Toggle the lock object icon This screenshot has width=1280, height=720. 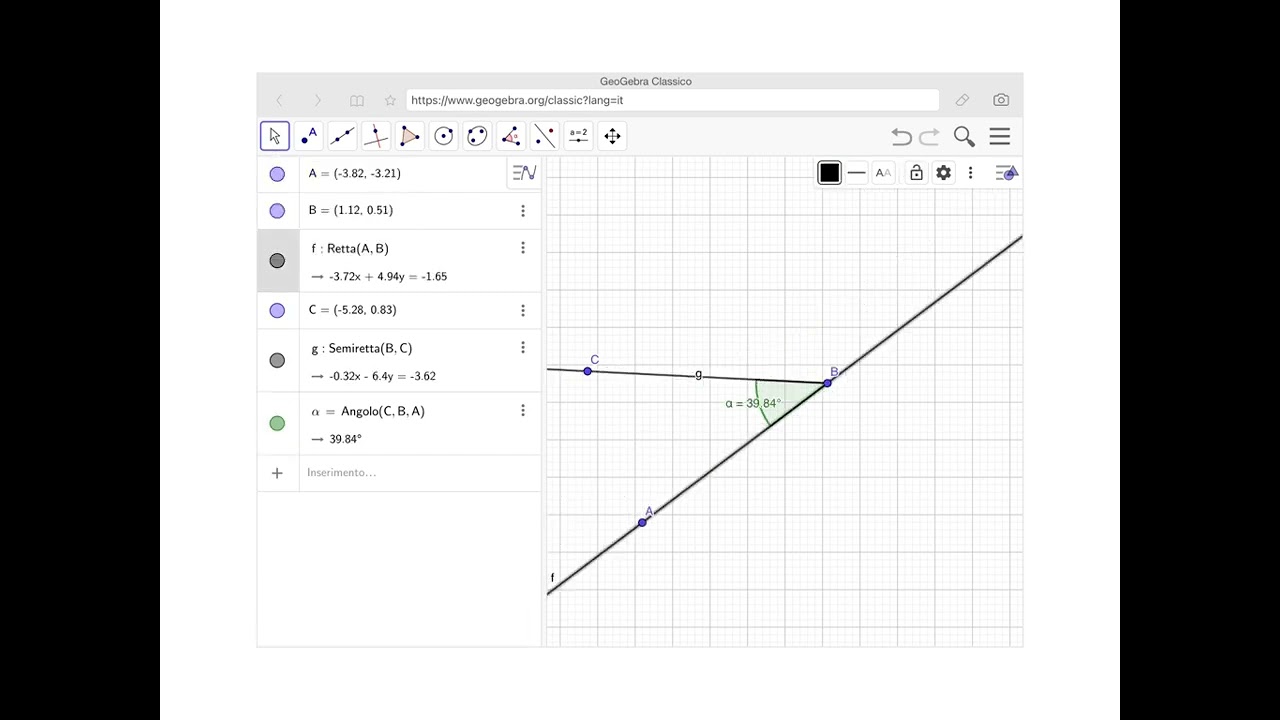pyautogui.click(x=916, y=173)
